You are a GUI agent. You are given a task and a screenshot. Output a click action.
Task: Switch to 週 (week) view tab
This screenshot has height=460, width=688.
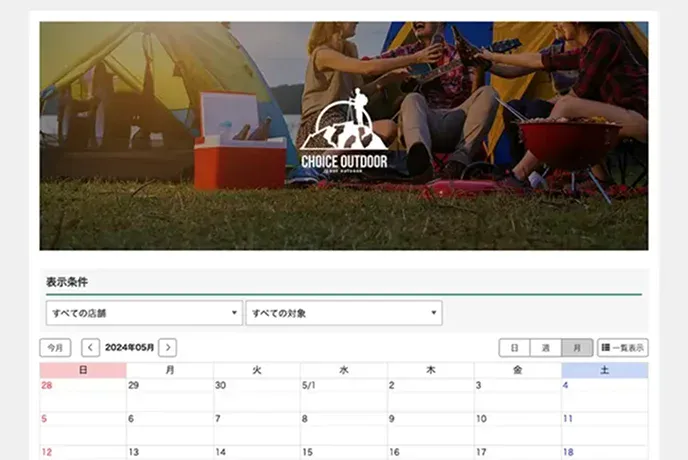click(546, 348)
